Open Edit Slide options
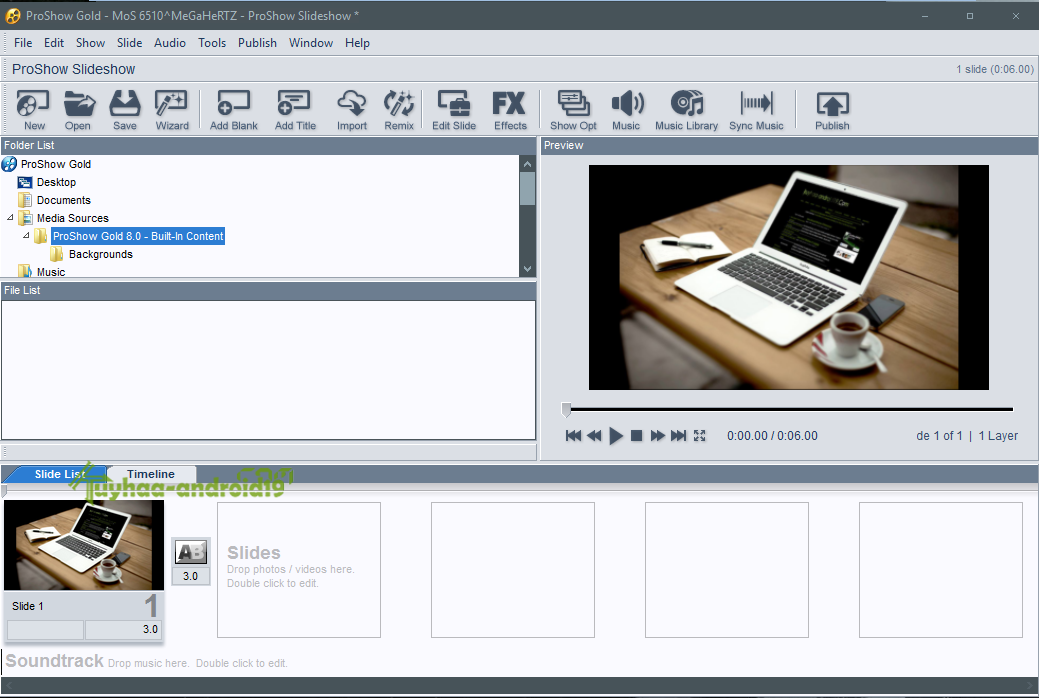 pos(454,110)
